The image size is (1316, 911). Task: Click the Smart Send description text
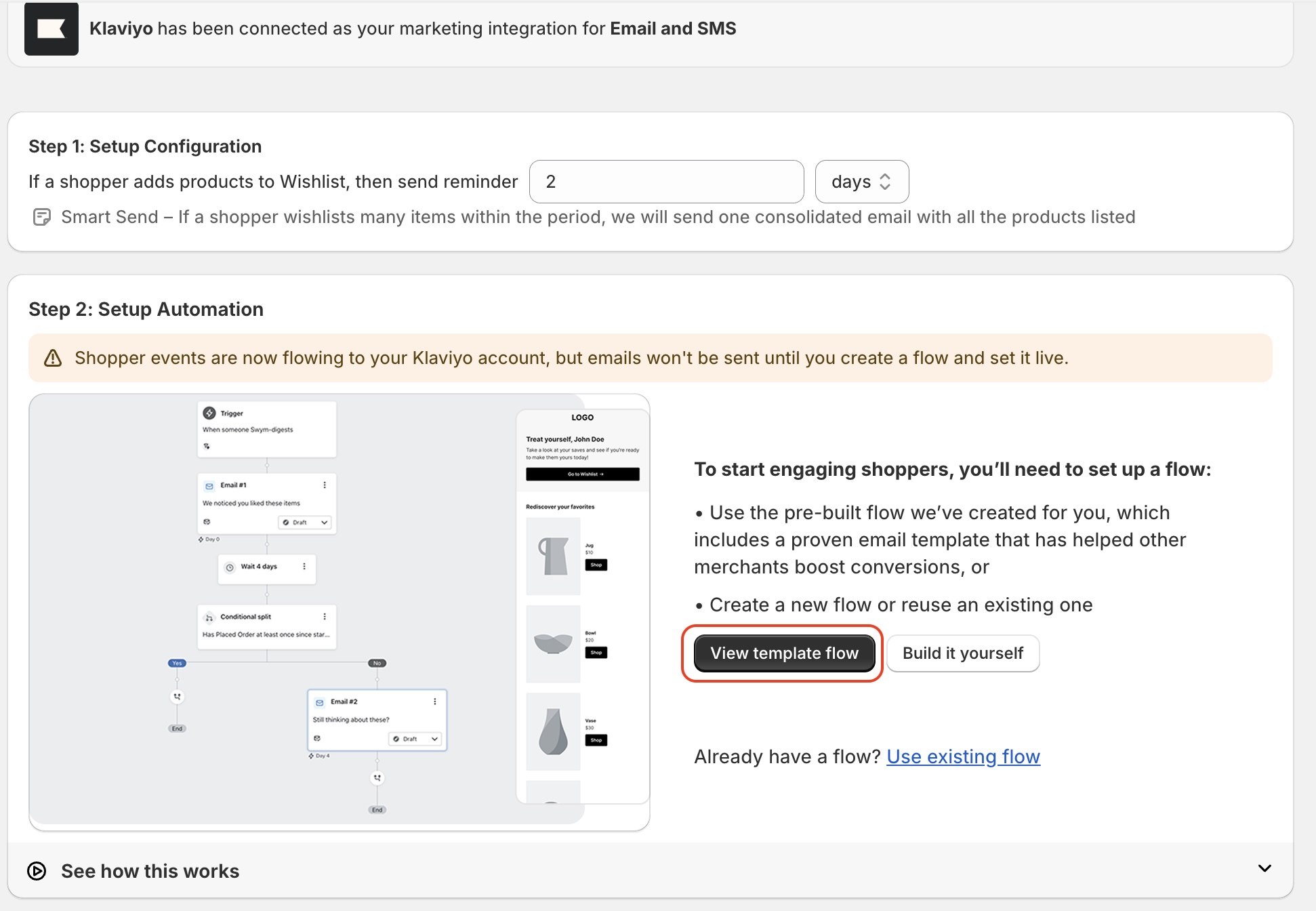(x=598, y=217)
